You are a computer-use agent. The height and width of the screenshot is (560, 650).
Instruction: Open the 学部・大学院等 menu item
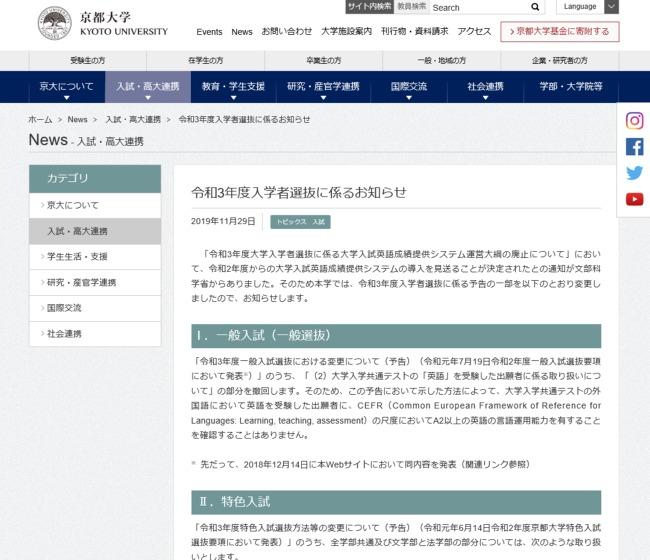click(571, 87)
